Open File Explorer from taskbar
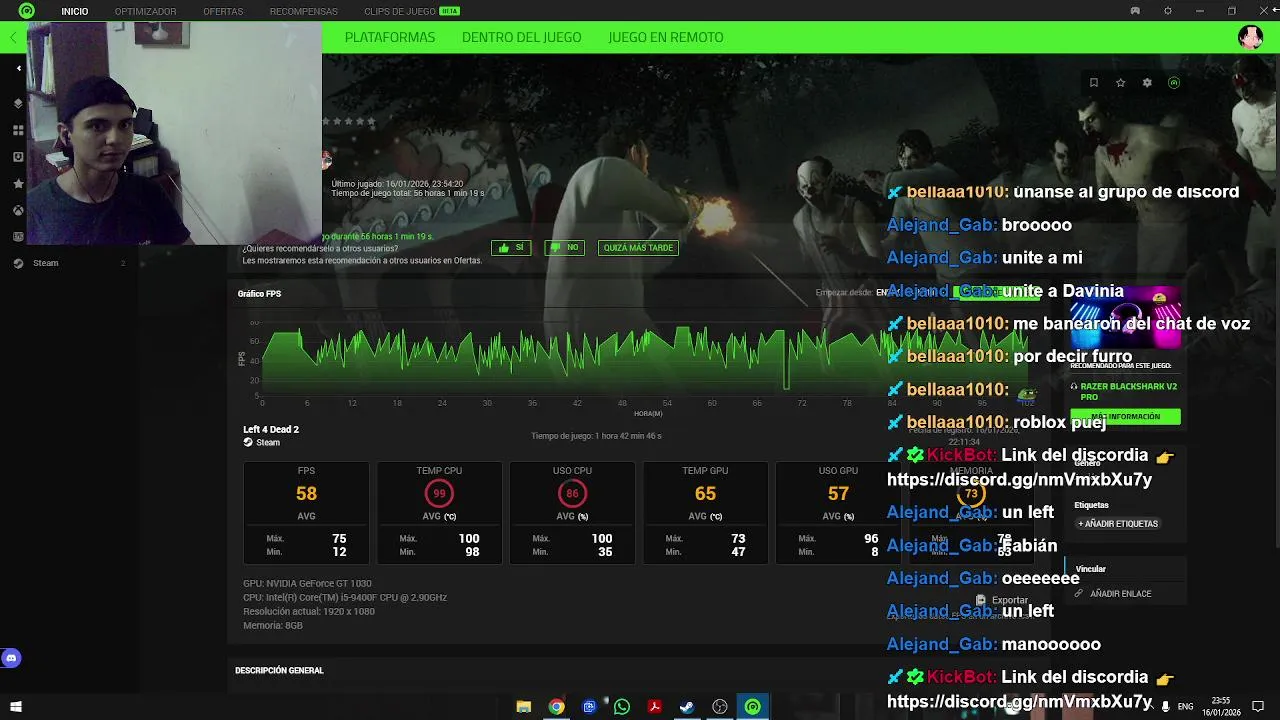 coord(523,707)
